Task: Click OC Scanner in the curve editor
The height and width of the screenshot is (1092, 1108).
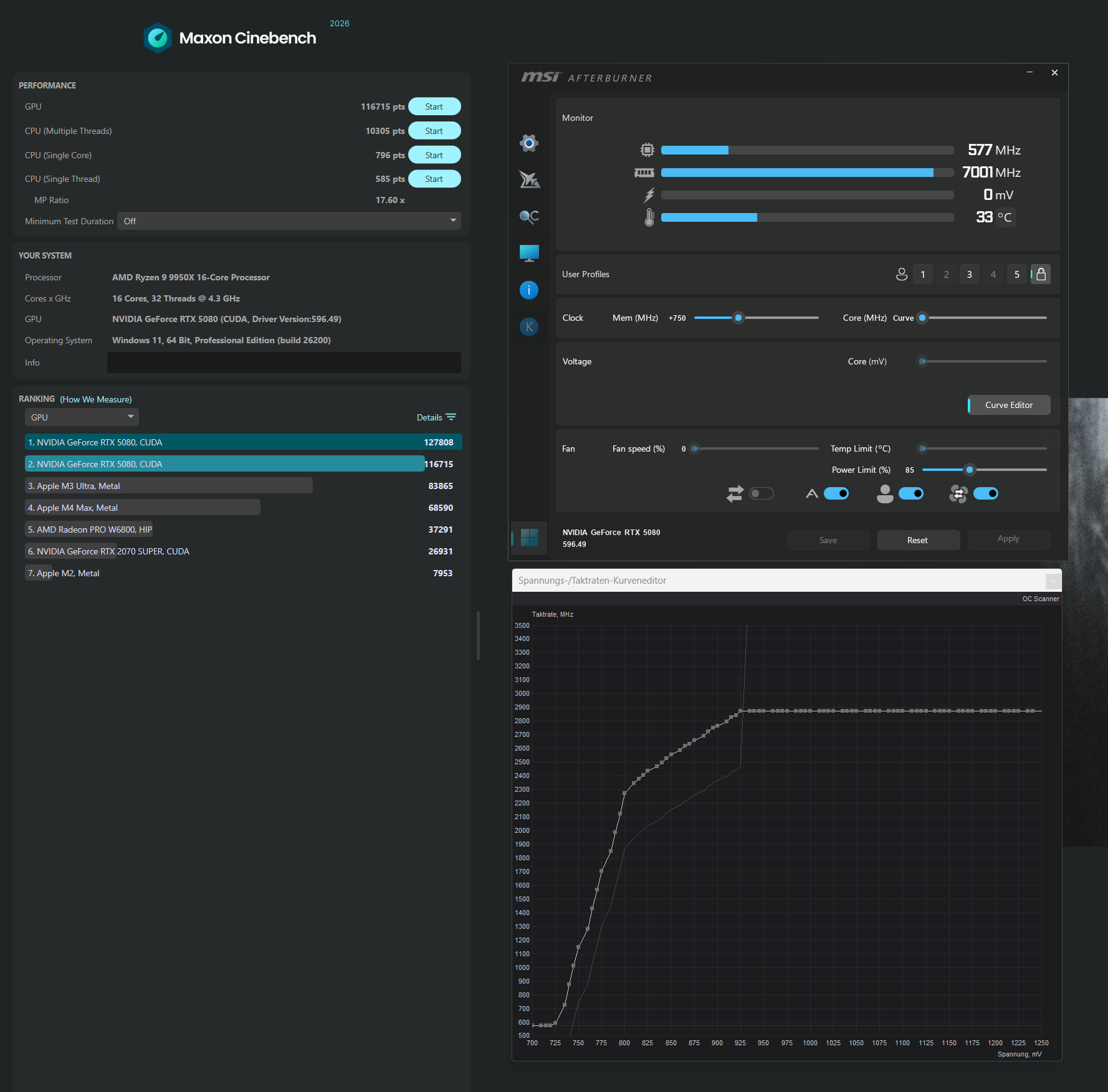Action: 1041,599
